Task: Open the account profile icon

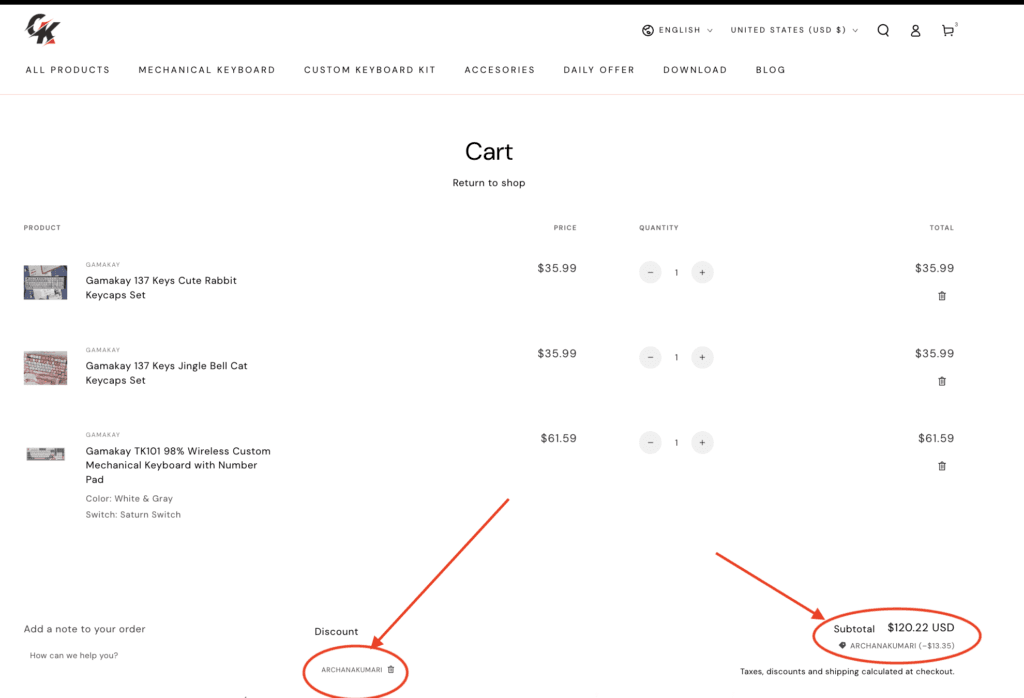Action: 915,30
